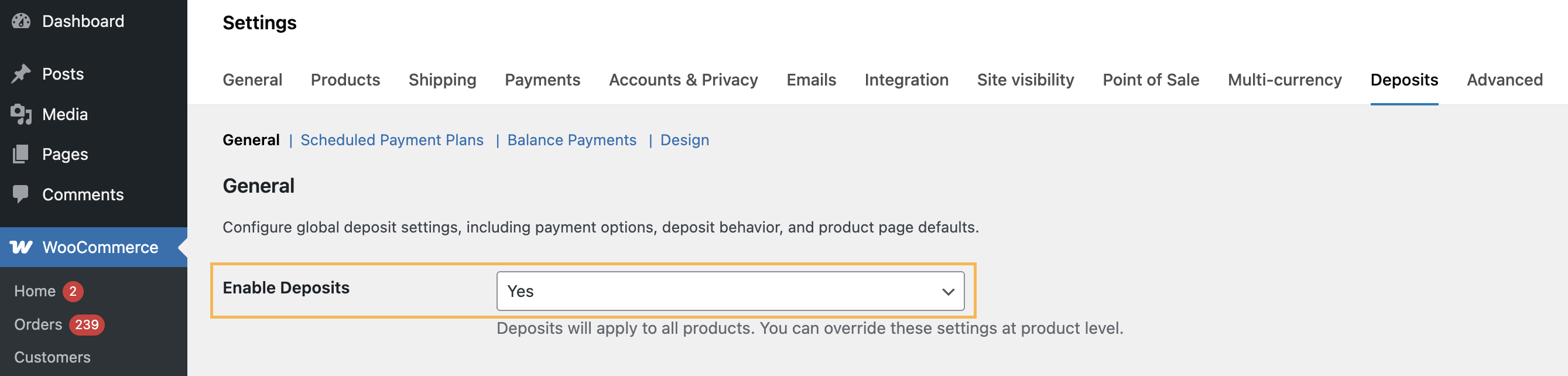Switch to the Point of Sale tab
Screen dimensions: 1568x376
coord(1151,80)
